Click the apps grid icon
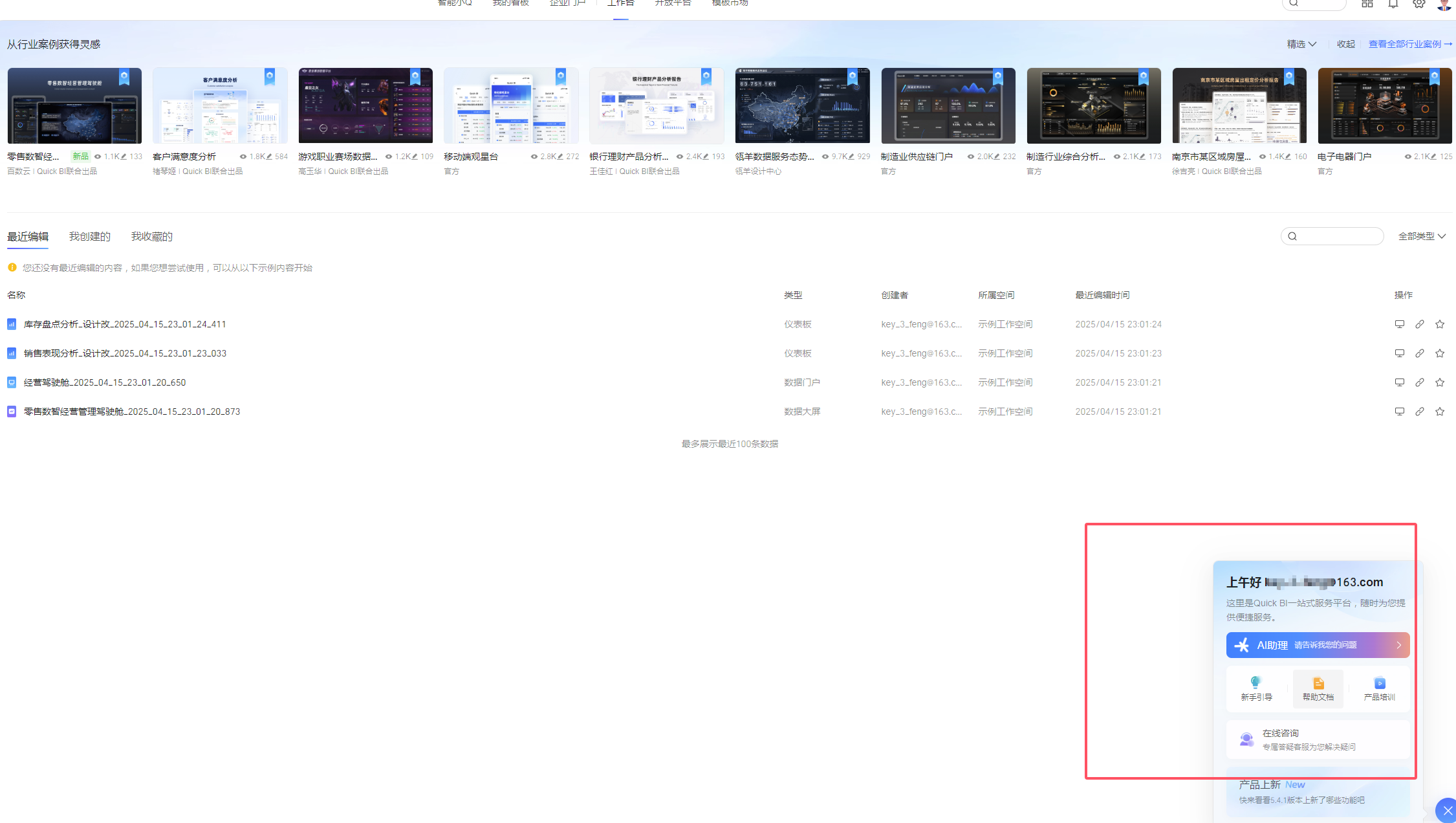The image size is (1456, 823). (x=1367, y=4)
